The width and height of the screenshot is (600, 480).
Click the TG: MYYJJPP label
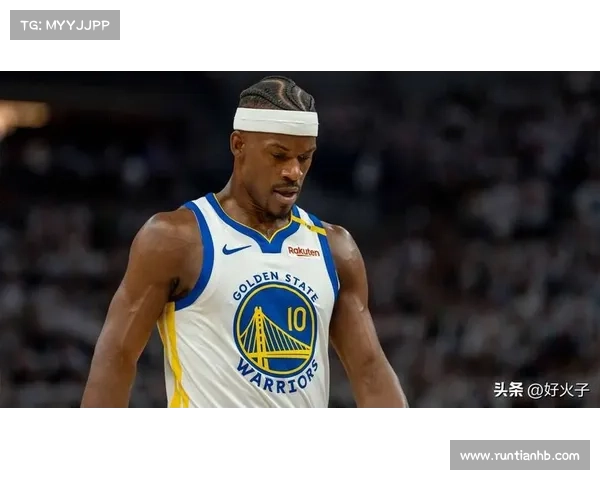(64, 24)
